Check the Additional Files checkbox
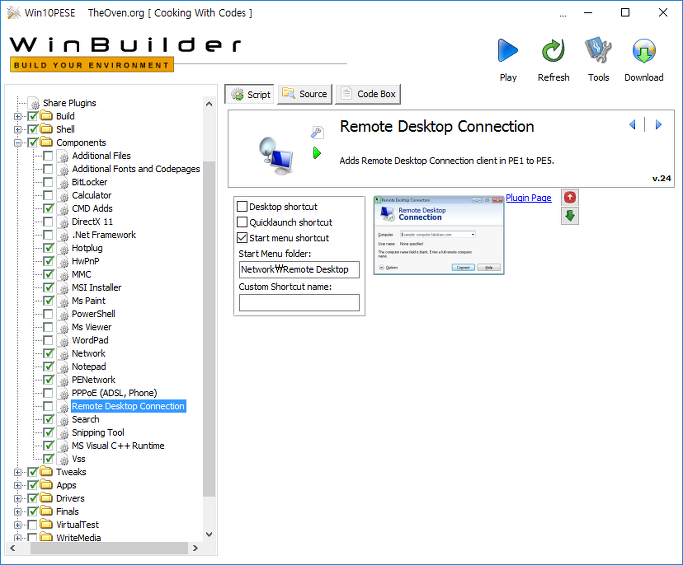 point(48,156)
